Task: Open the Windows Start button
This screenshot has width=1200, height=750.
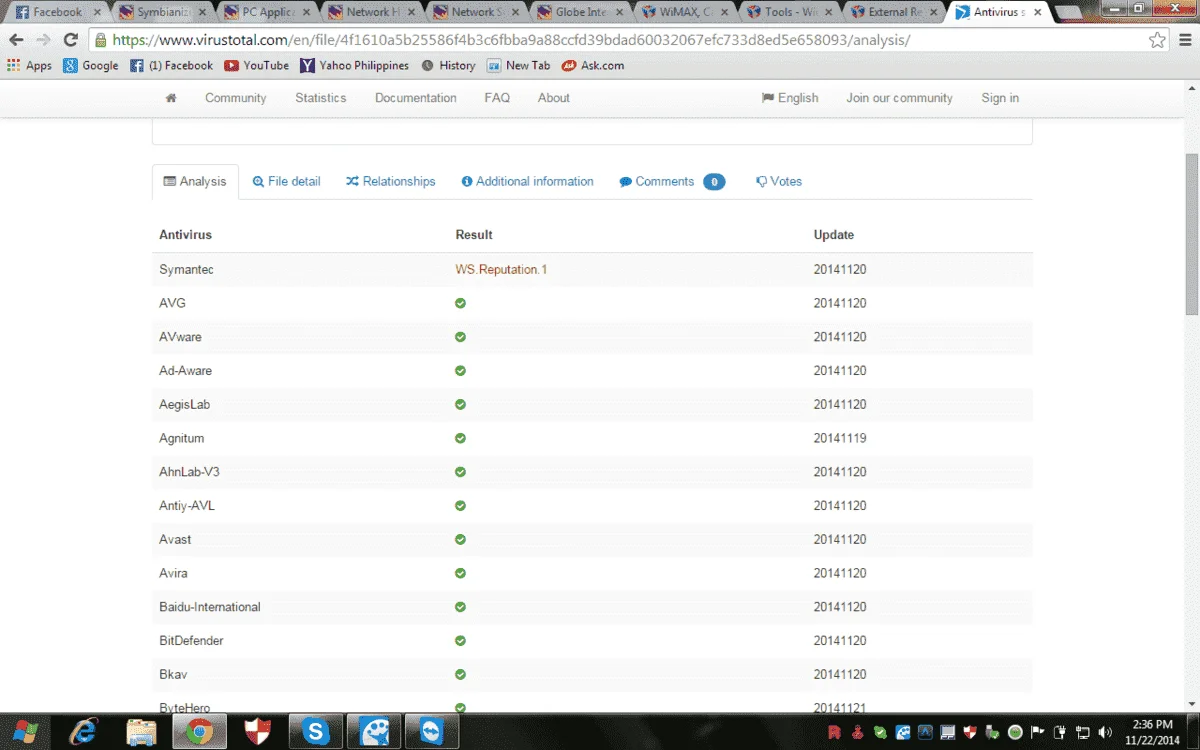Action: click(26, 732)
